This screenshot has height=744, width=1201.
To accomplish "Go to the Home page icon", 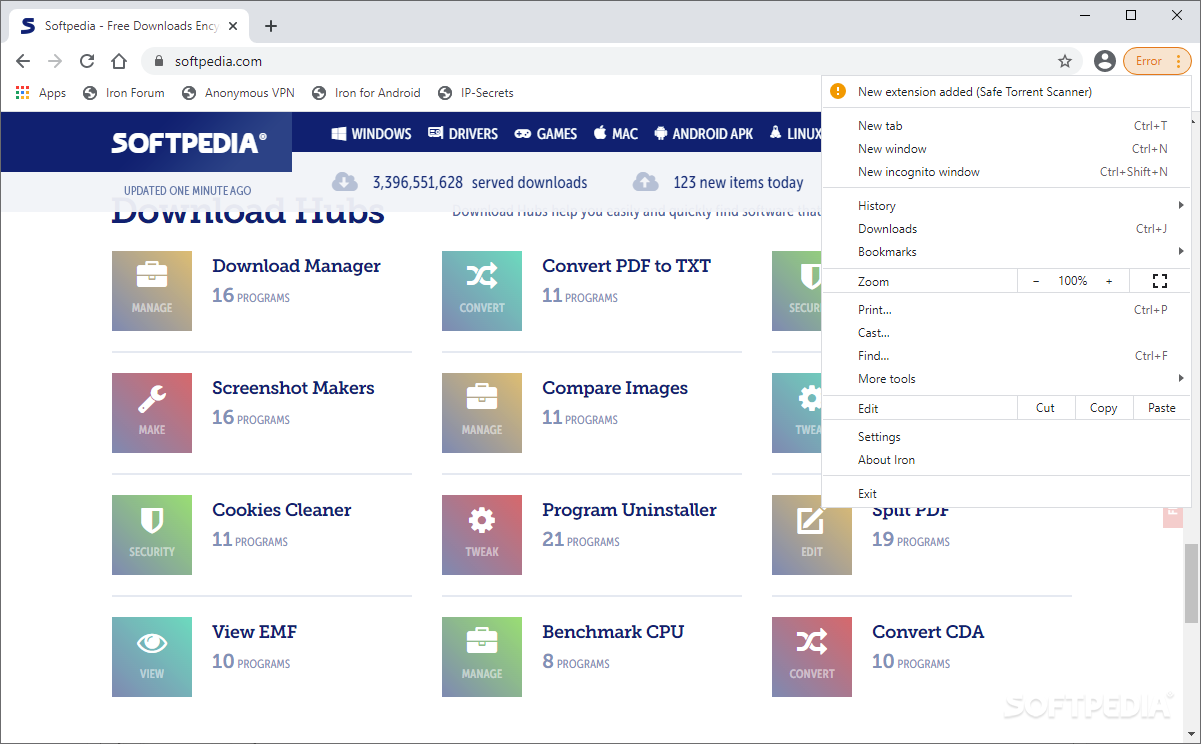I will [119, 61].
